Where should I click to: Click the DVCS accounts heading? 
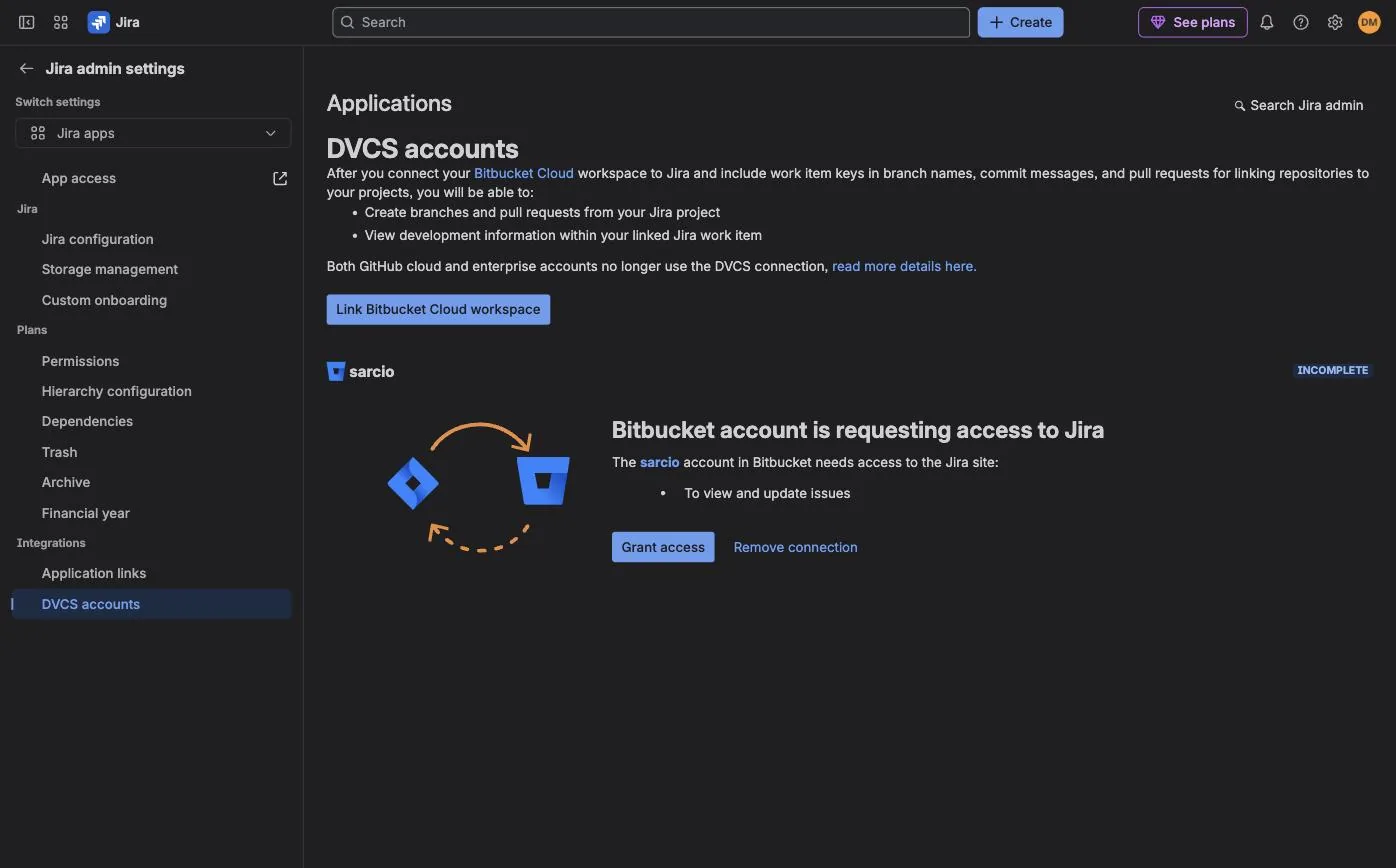tap(422, 149)
